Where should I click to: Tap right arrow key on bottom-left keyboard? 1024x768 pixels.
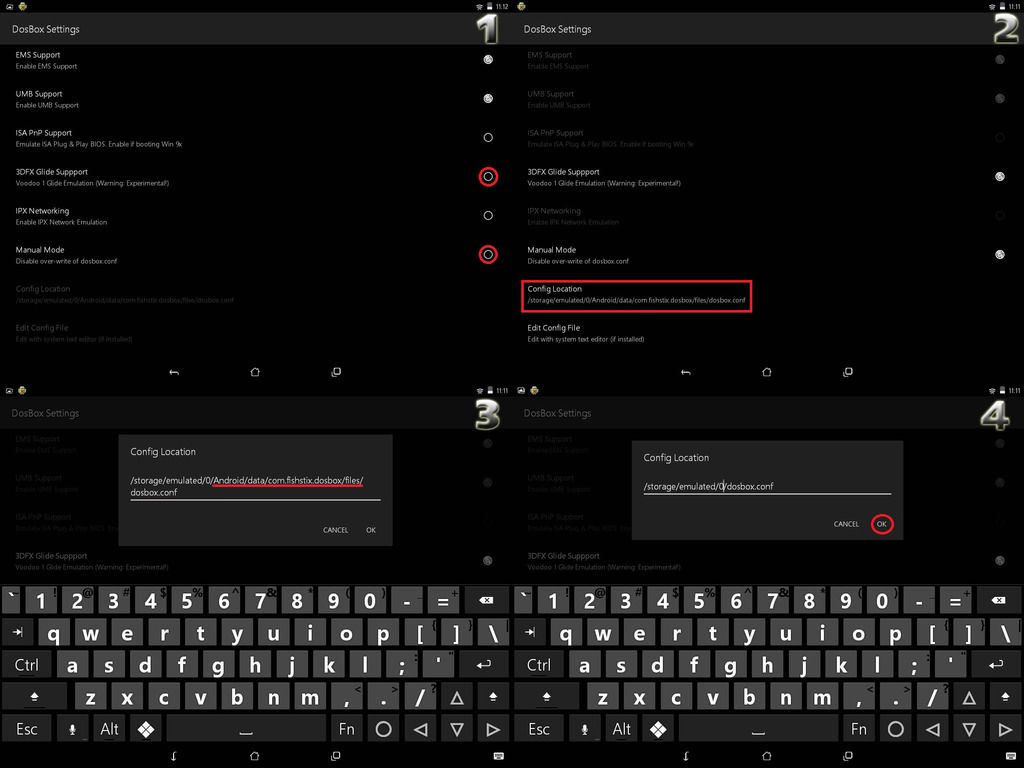click(x=493, y=729)
